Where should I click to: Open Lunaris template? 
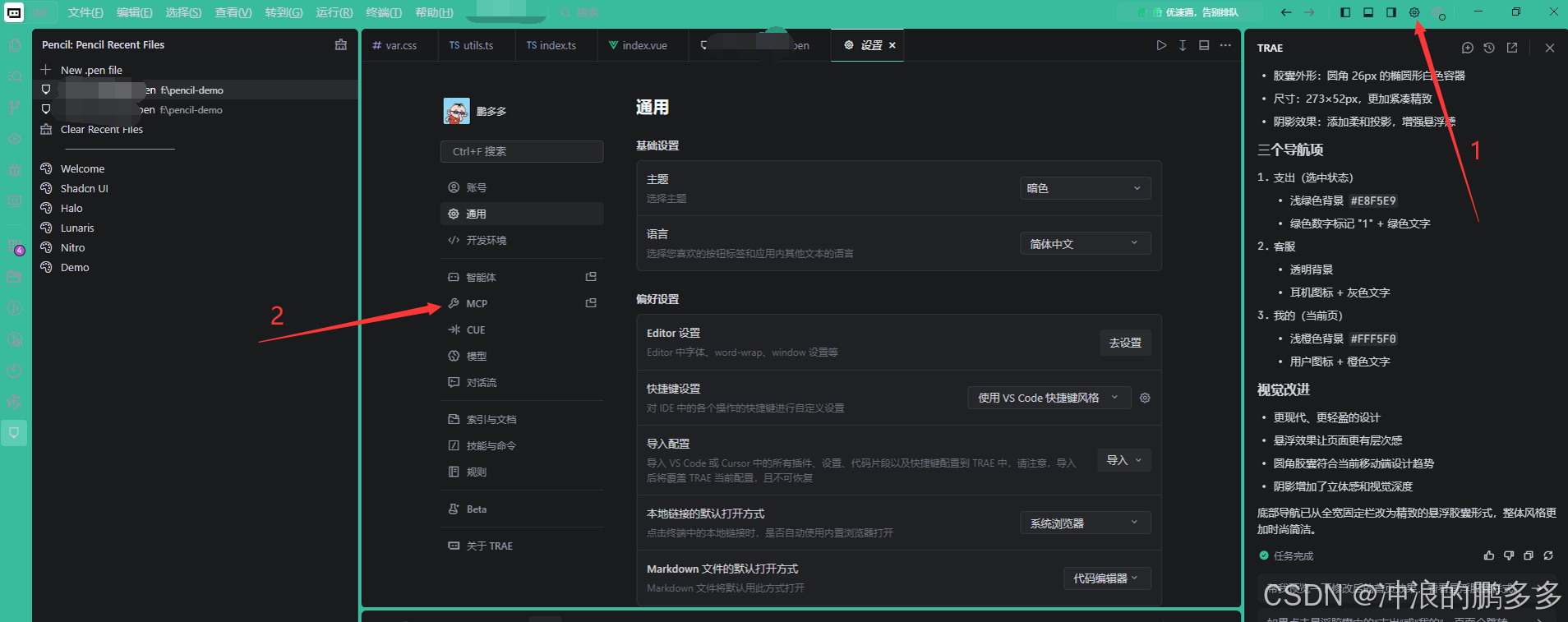[x=77, y=228]
